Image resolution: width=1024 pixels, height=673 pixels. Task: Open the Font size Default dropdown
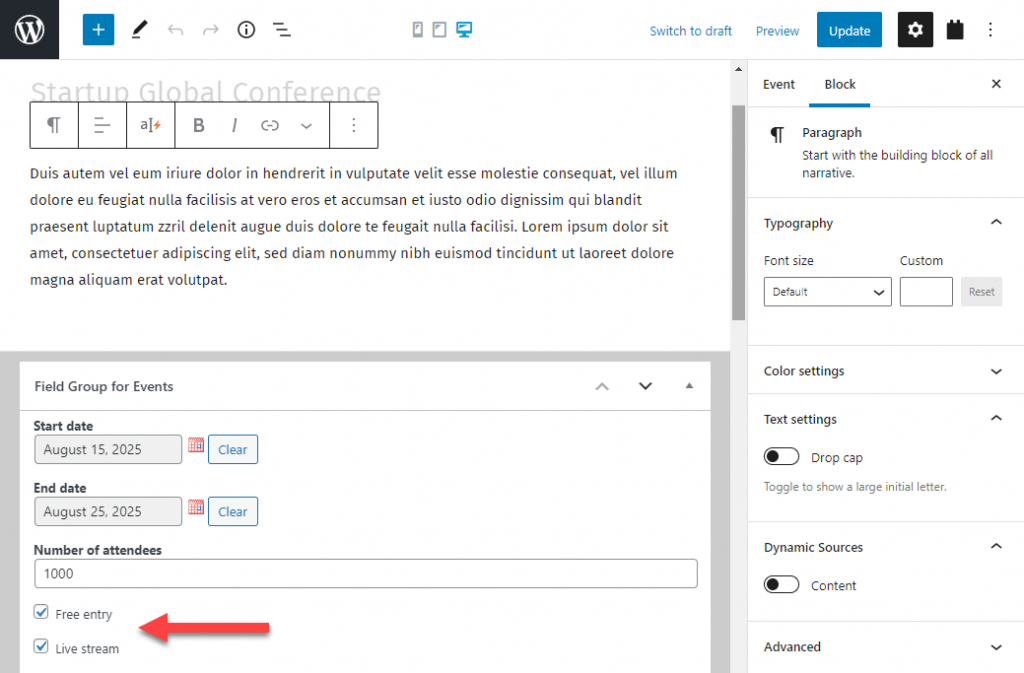click(827, 291)
